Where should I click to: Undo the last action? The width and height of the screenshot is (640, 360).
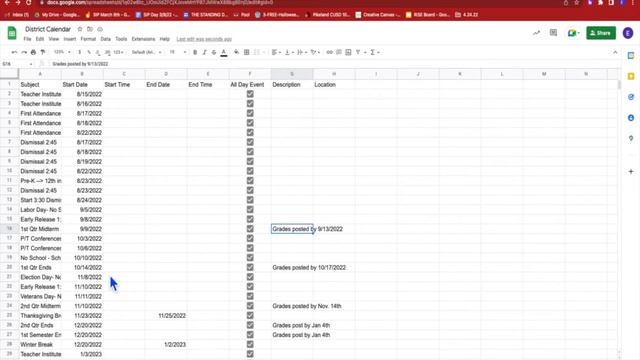pos(14,52)
